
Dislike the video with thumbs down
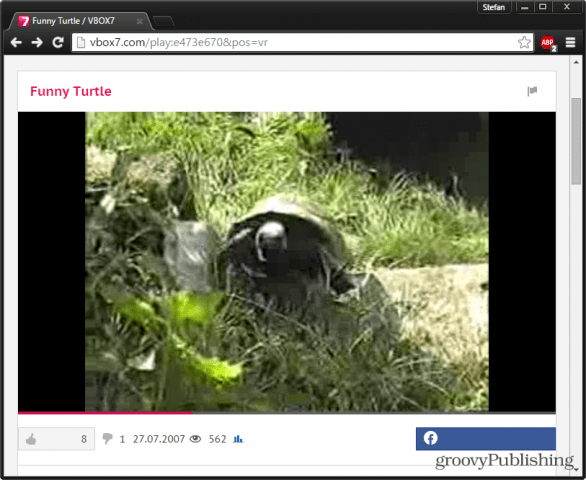(108, 439)
